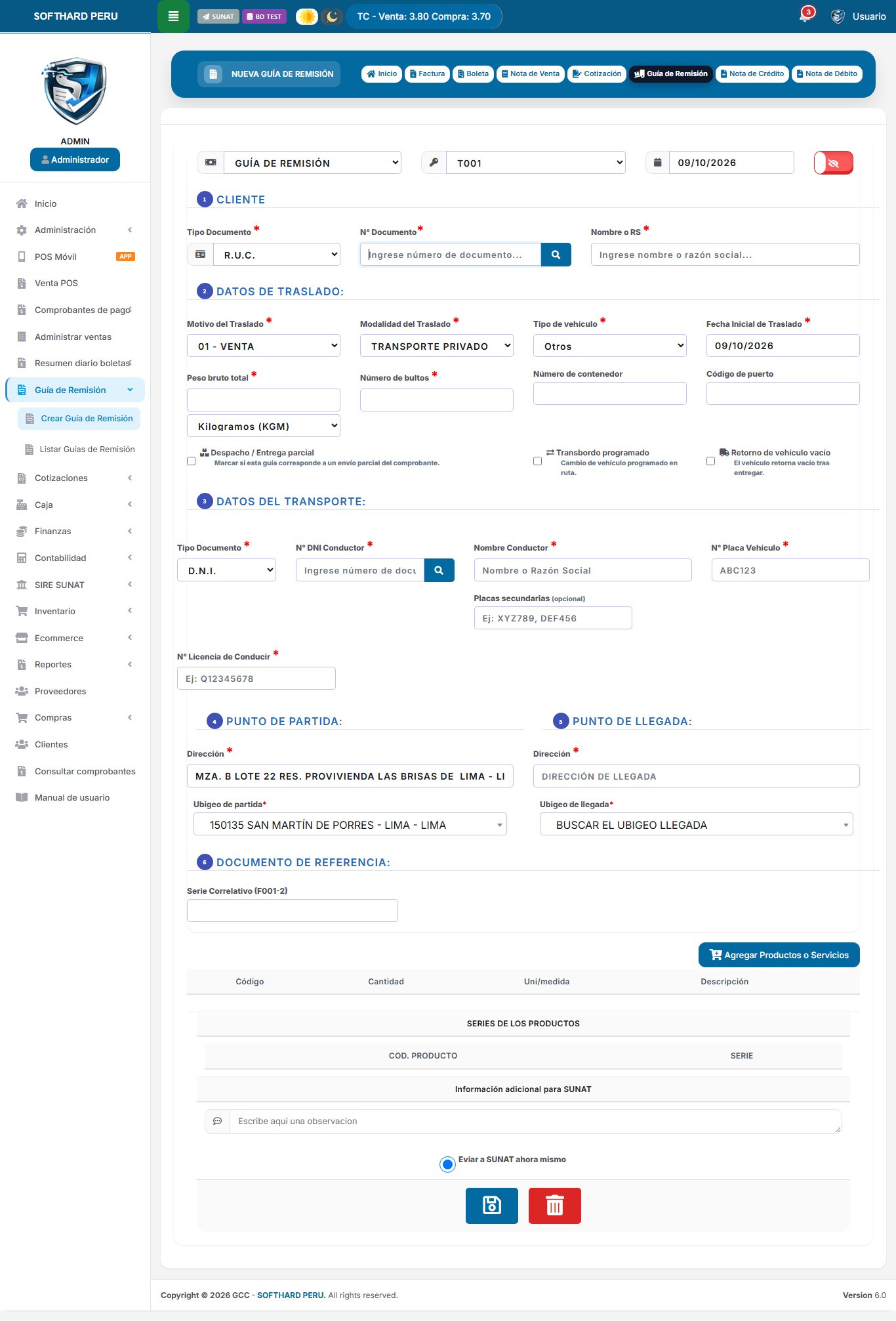Switch to the Boleta tab
Image resolution: width=896 pixels, height=1321 pixels.
point(474,74)
